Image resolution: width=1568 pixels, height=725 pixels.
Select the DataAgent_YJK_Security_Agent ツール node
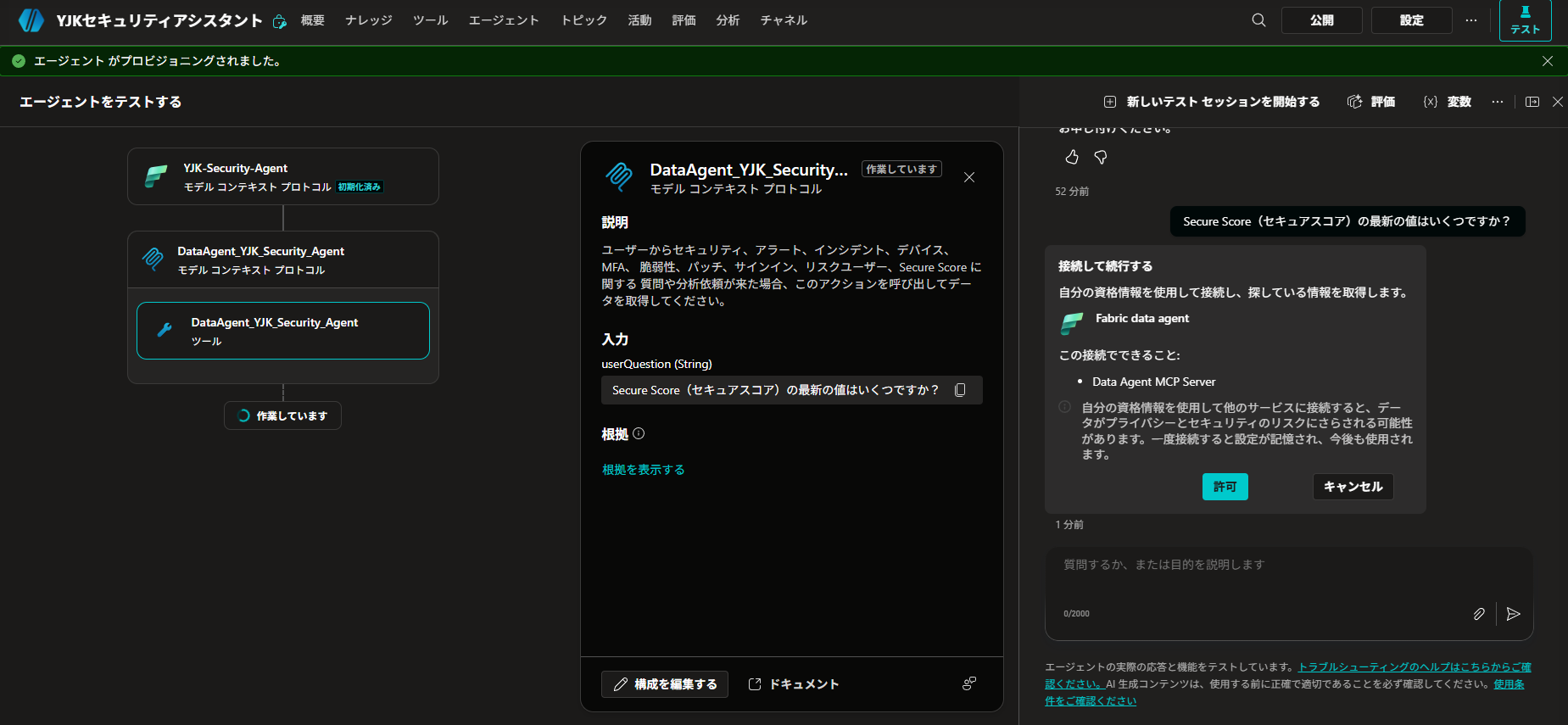pyautogui.click(x=283, y=331)
